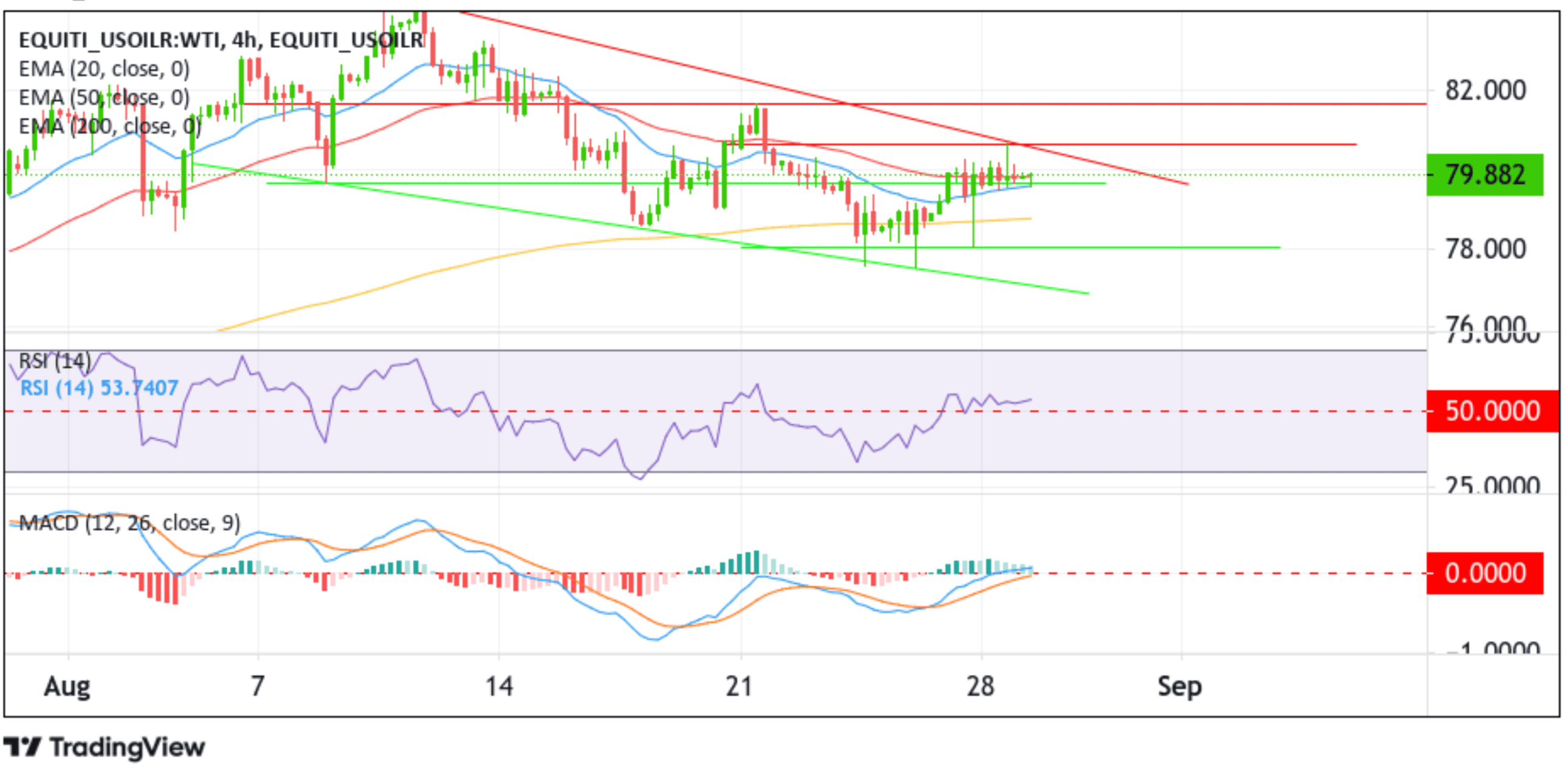1564x784 pixels.
Task: Click the RSI 50.0000 level label
Action: pos(1492,411)
